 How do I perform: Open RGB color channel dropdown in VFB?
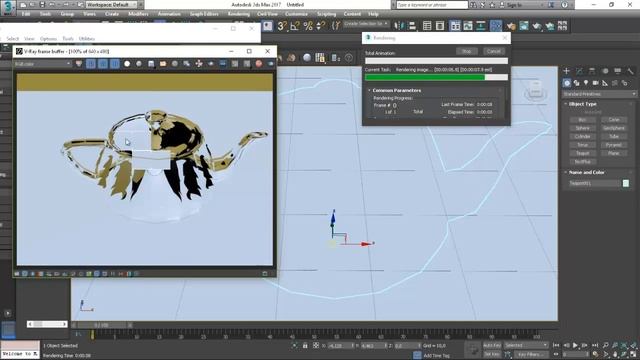tap(42, 64)
